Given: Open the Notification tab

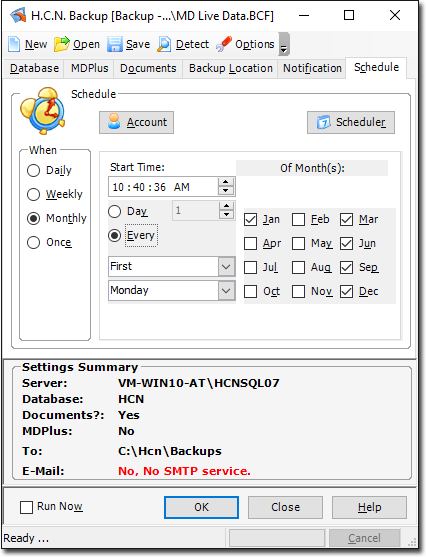Looking at the screenshot, I should pyautogui.click(x=312, y=68).
